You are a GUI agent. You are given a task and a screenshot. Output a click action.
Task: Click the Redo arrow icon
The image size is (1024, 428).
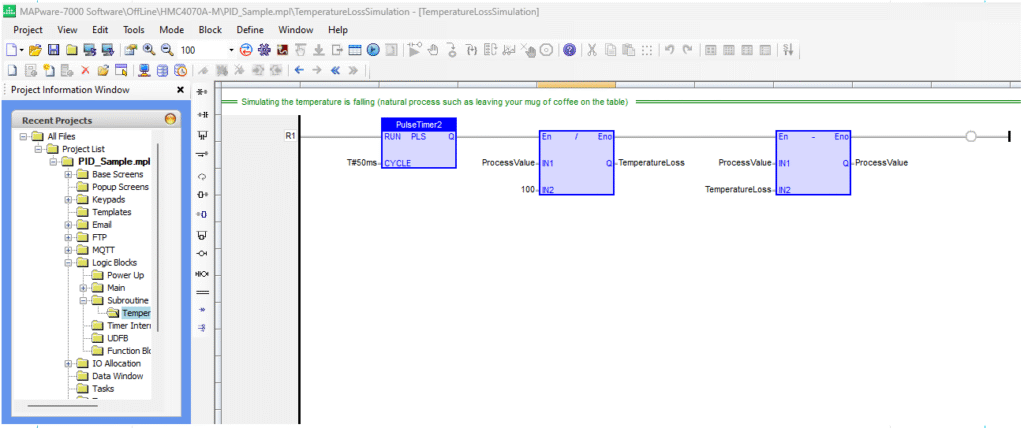tap(686, 50)
